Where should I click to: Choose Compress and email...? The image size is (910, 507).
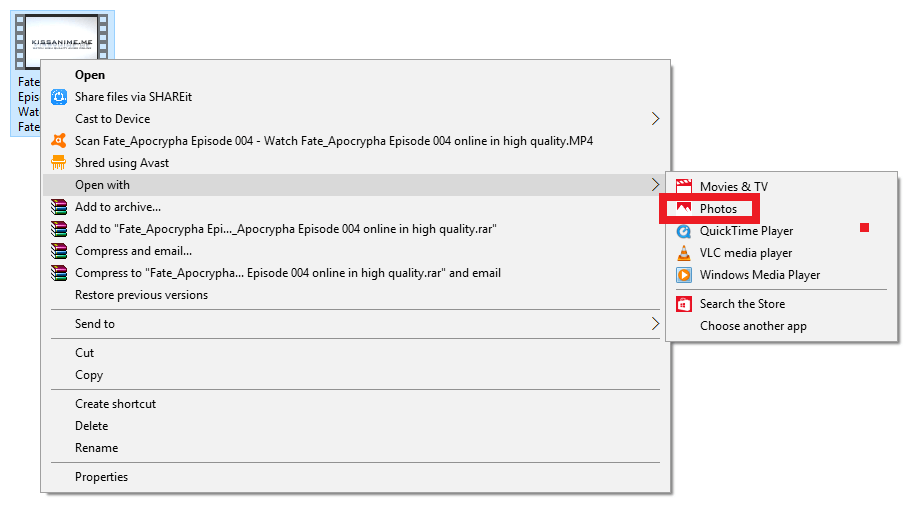click(133, 251)
